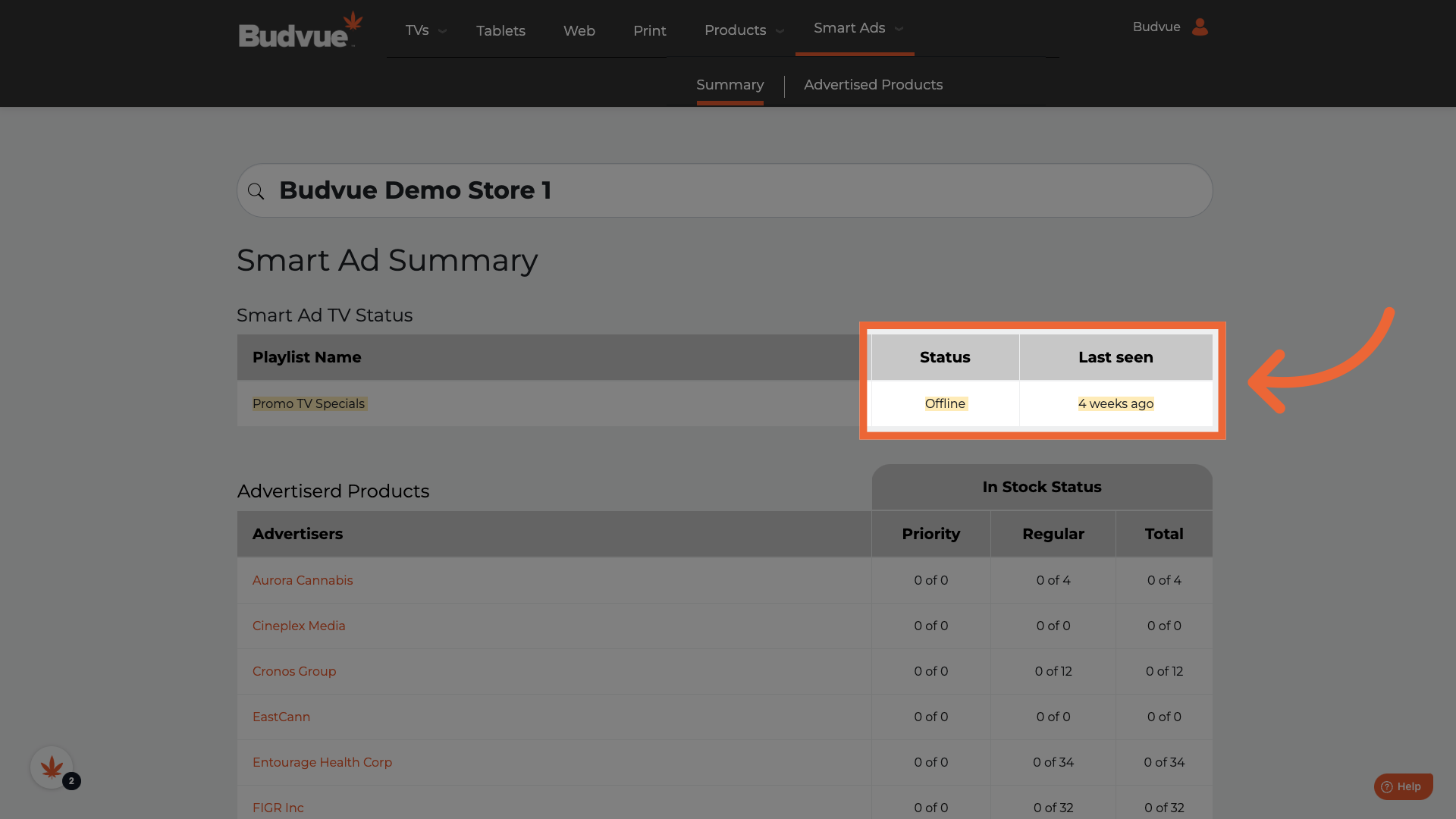Expand the Smart Ads dropdown chevron
The image size is (1456, 819).
[899, 29]
